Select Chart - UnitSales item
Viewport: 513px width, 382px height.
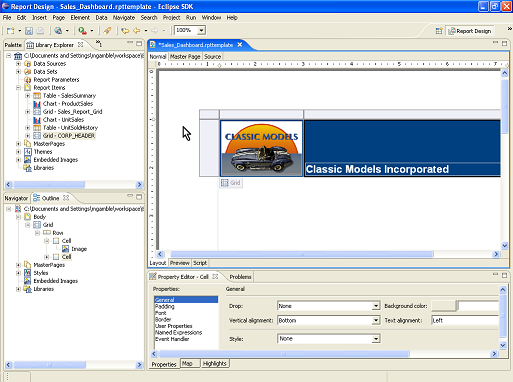tap(63, 120)
